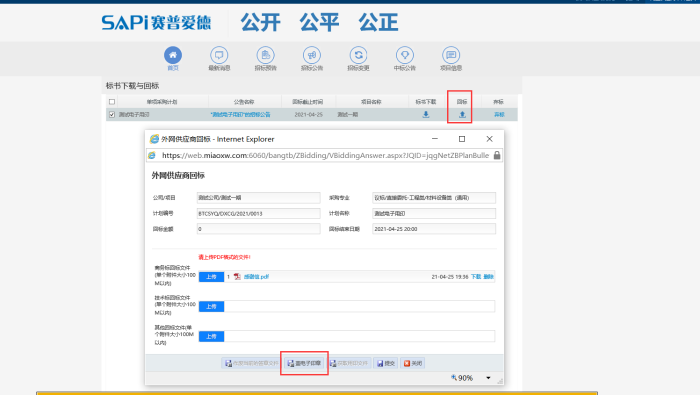Click the greyed-out first button in the dialog footer

(x=252, y=363)
